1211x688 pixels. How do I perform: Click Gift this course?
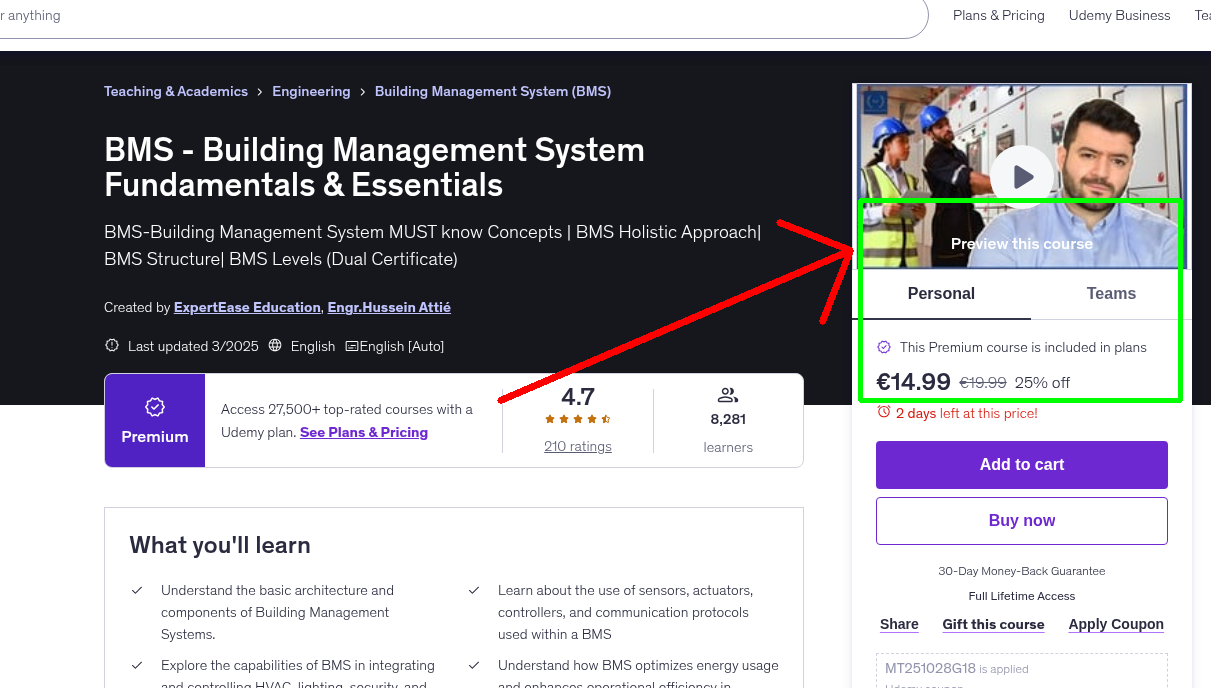coord(993,624)
